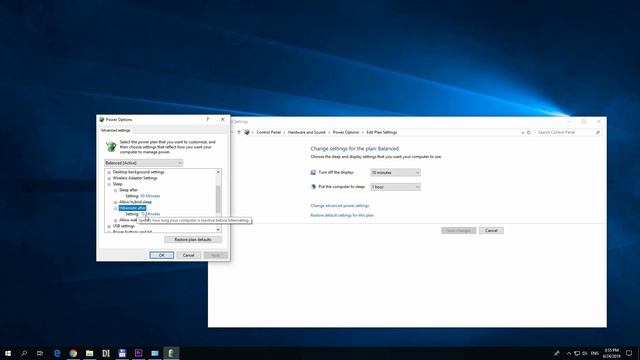This screenshot has width=640, height=360.
Task: Collapse the Sleep after node
Action: coord(115,190)
